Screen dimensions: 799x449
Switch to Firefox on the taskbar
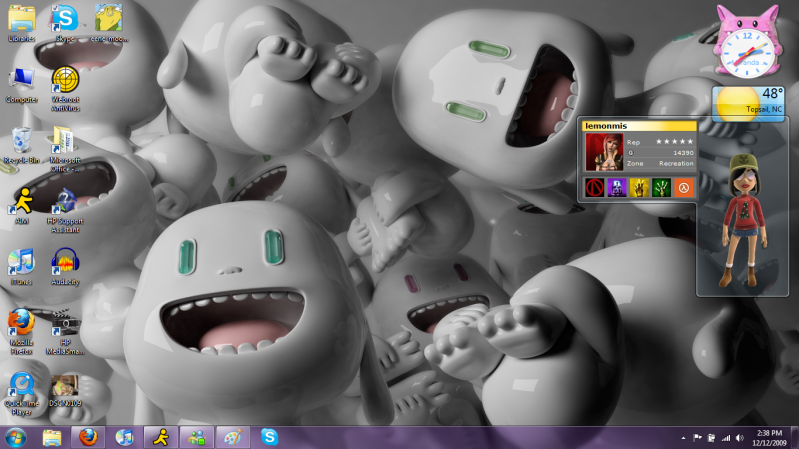point(88,438)
